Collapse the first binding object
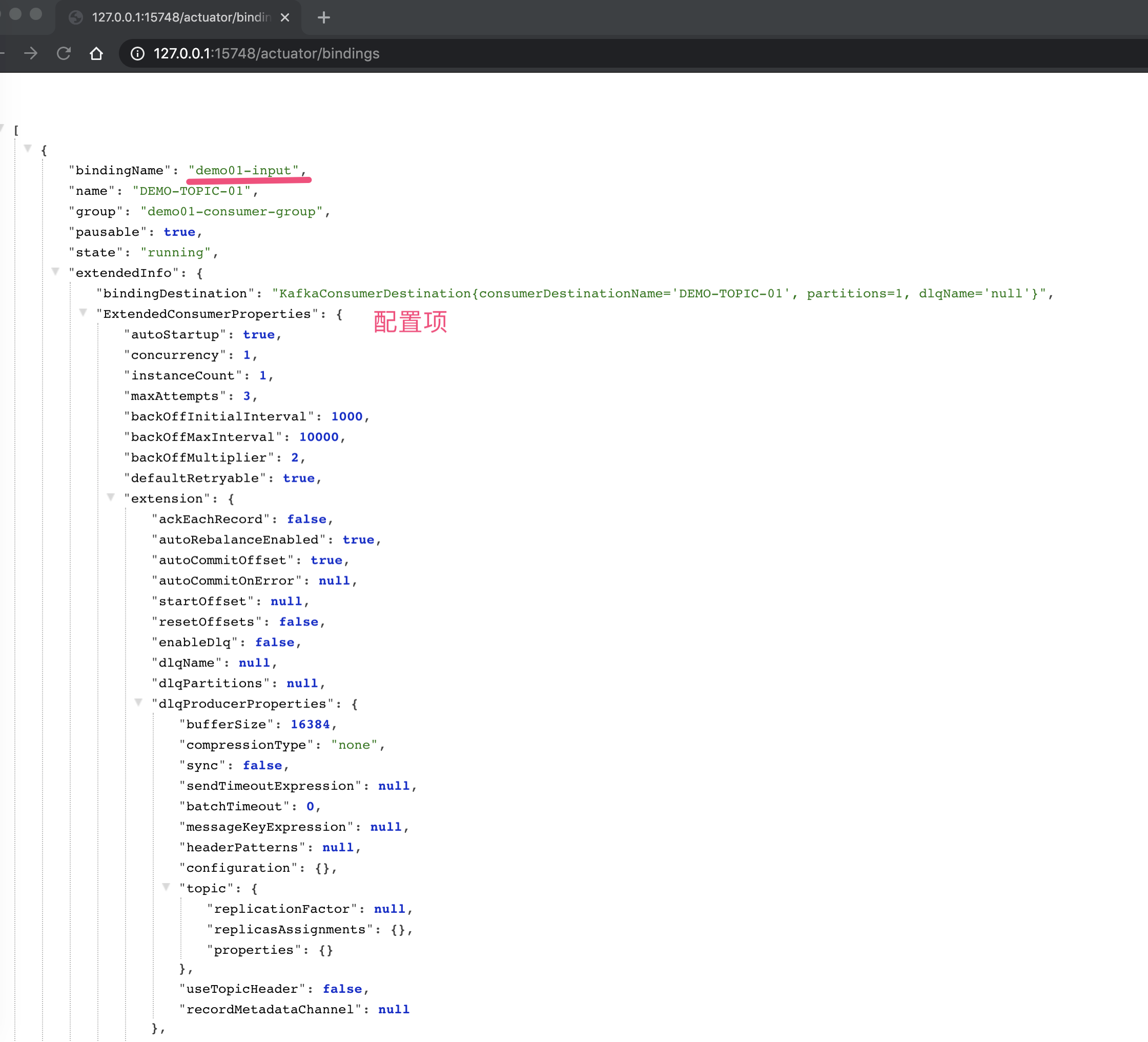Screen dimensions: 1148x1042 tap(27, 149)
